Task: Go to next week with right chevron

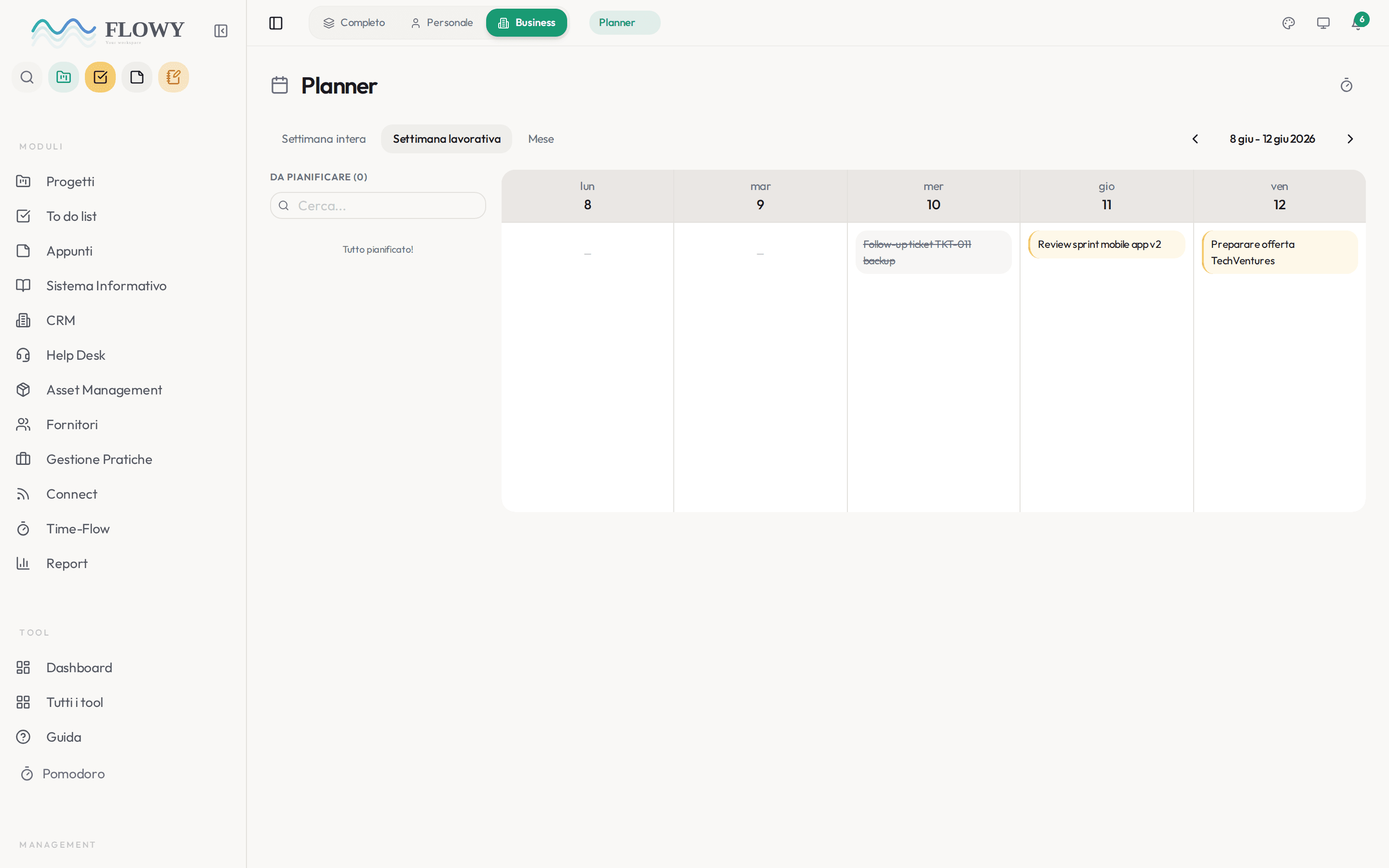Action: pos(1350,139)
